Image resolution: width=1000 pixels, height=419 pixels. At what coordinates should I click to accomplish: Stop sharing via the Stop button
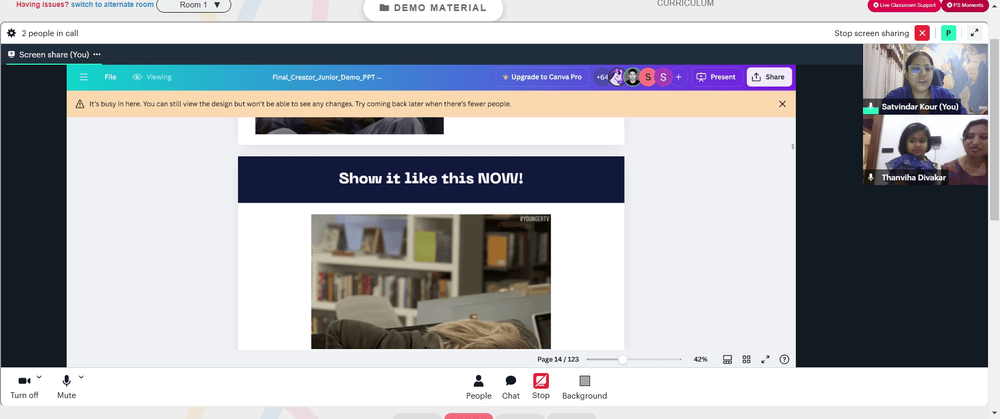coord(541,386)
